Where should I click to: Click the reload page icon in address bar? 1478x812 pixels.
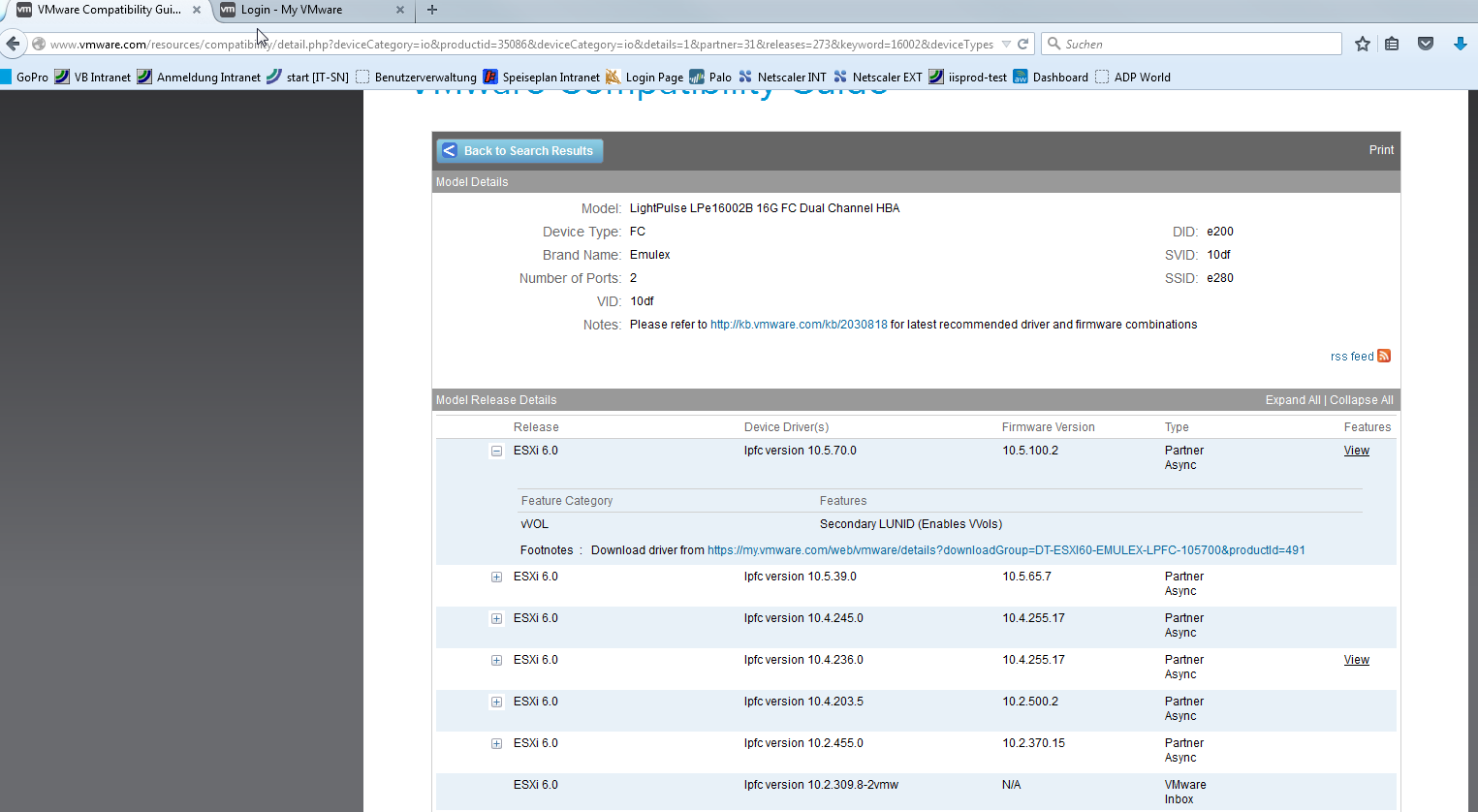pyautogui.click(x=1023, y=44)
